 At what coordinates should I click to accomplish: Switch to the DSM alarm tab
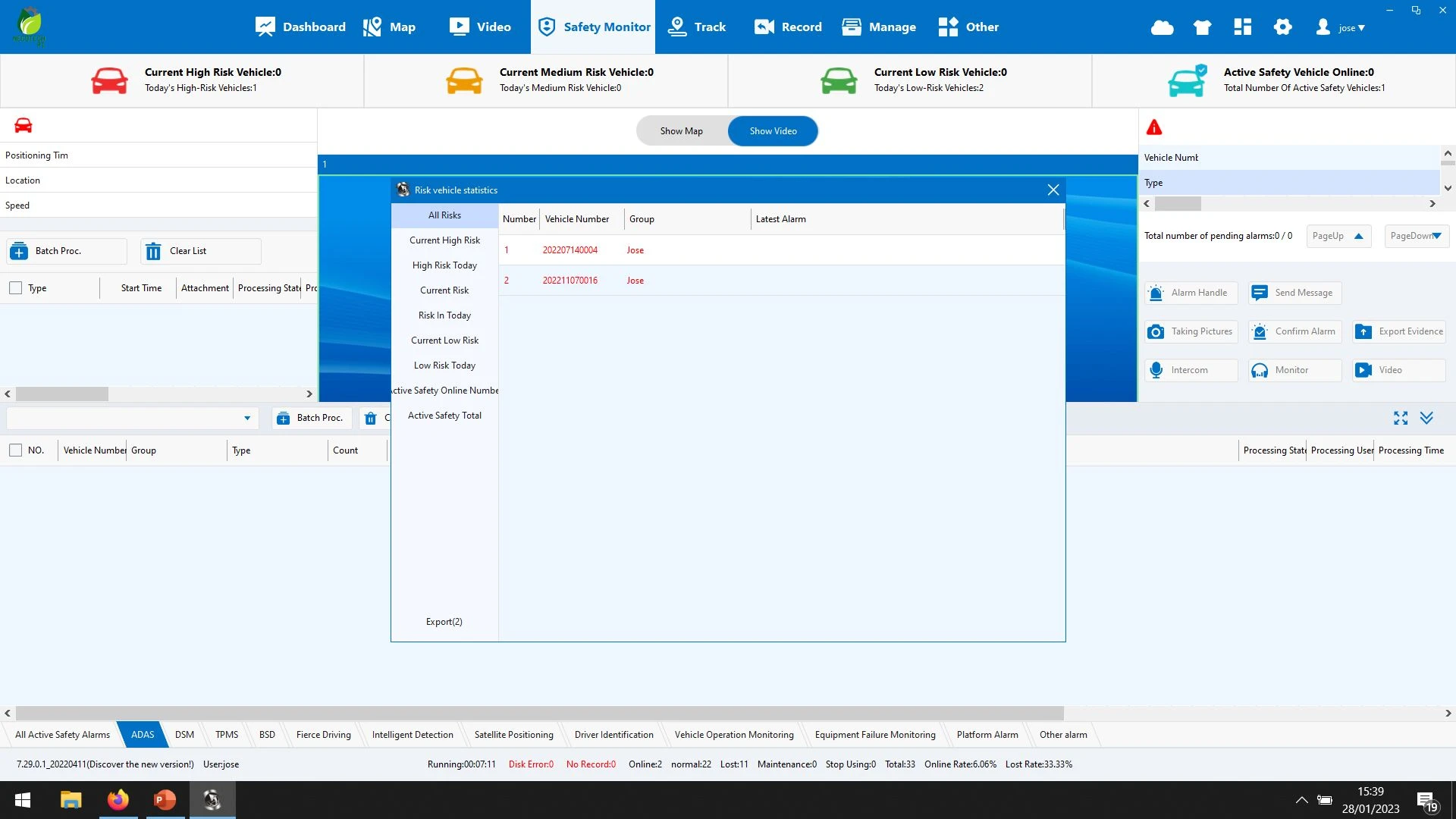184,735
